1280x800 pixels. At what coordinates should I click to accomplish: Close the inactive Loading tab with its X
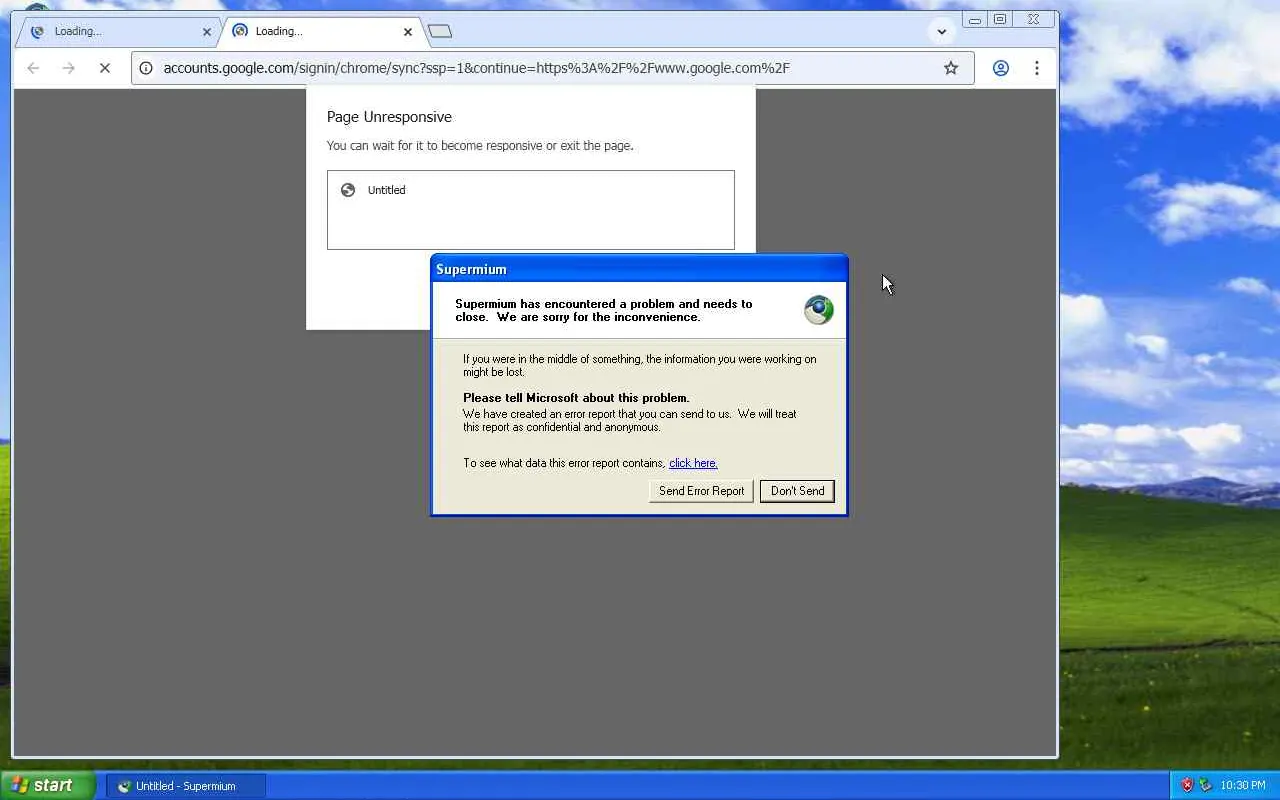[x=207, y=32]
